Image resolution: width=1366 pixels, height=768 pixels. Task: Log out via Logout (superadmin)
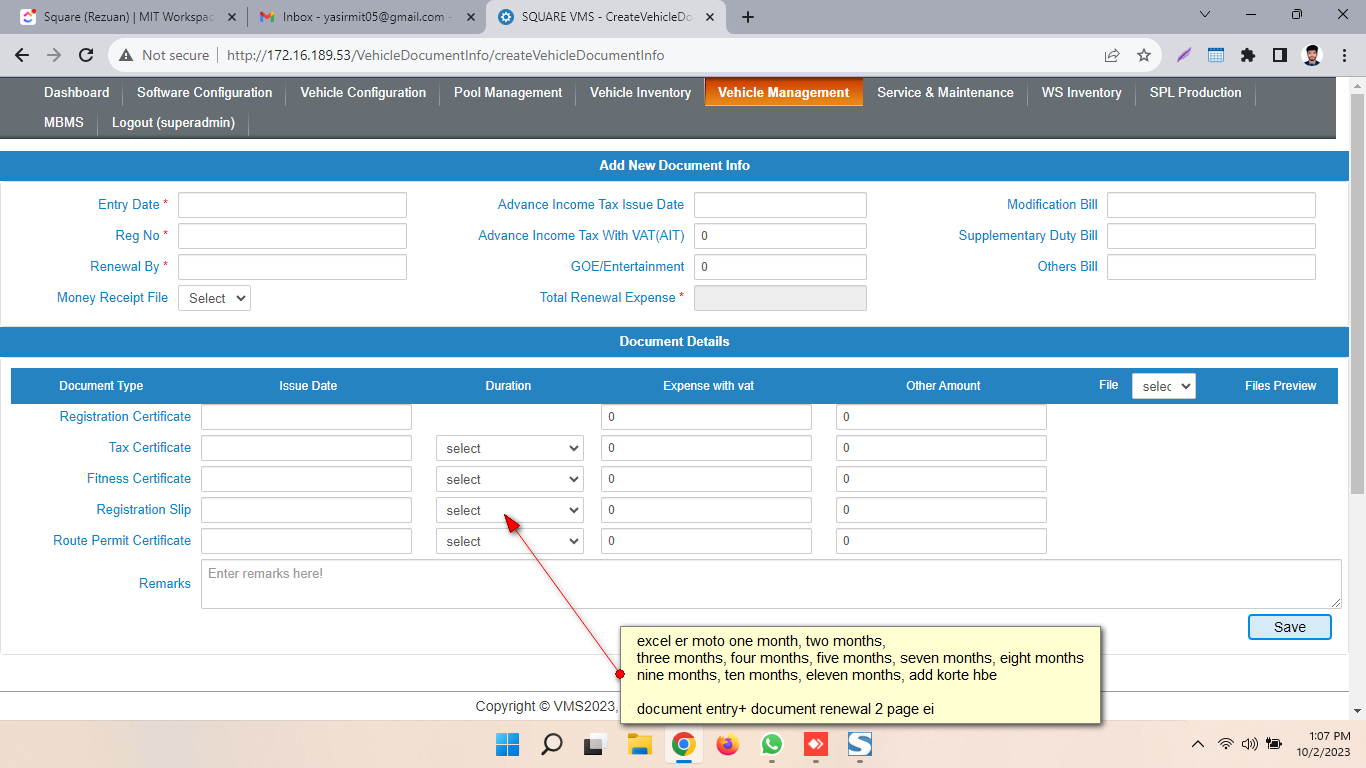click(173, 122)
